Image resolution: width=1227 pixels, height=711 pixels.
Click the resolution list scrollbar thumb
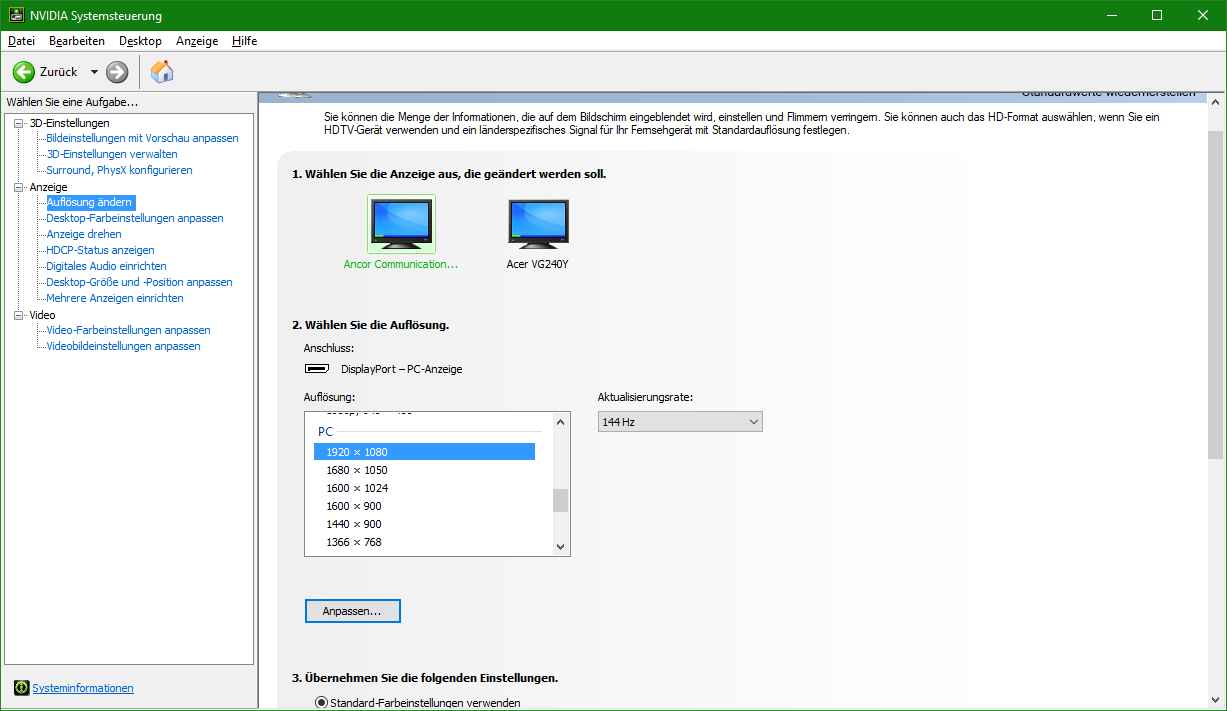click(x=561, y=500)
